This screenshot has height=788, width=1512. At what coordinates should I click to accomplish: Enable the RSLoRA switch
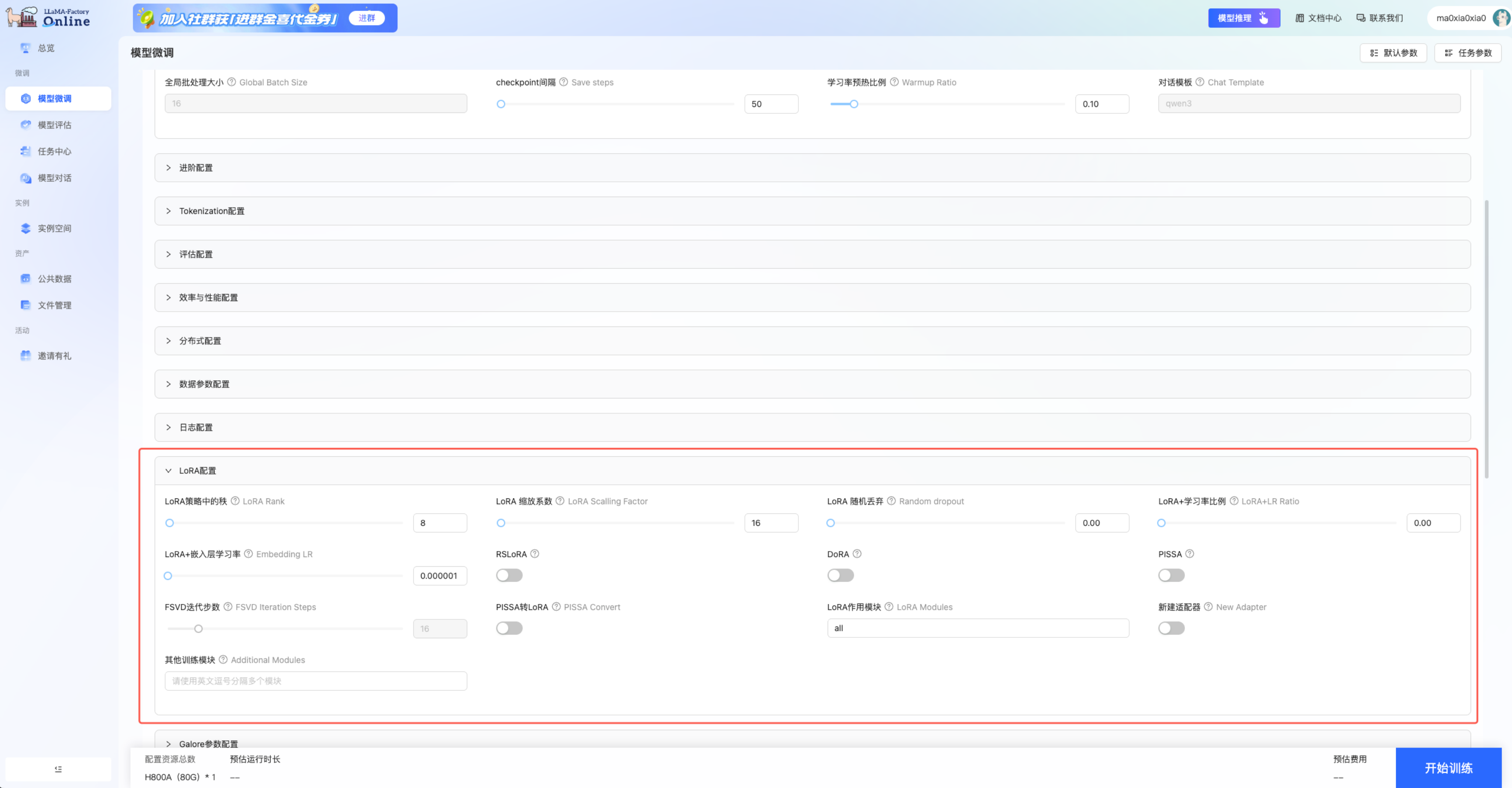509,576
